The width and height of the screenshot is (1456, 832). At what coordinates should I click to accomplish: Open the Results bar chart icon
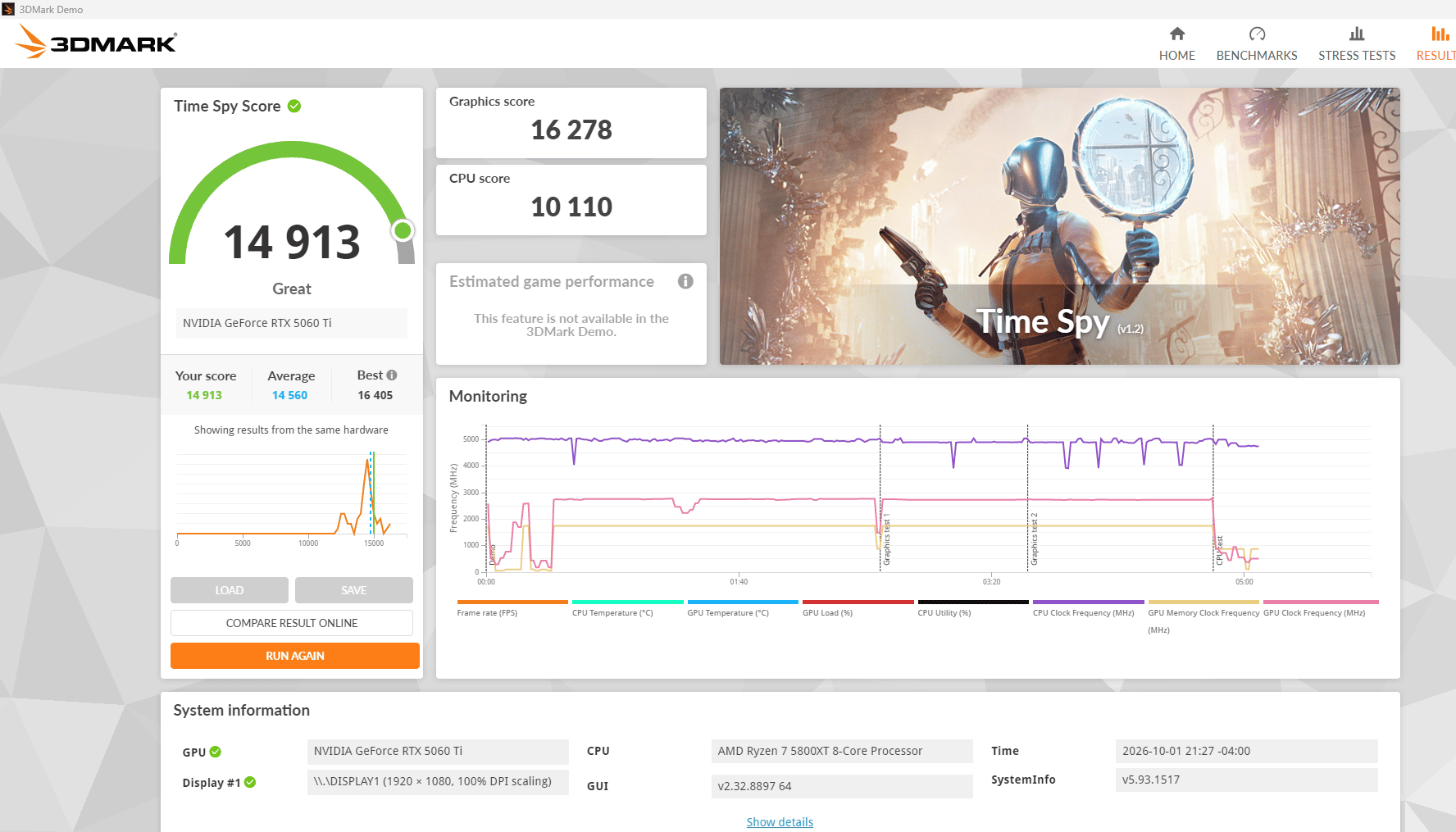tap(1440, 34)
